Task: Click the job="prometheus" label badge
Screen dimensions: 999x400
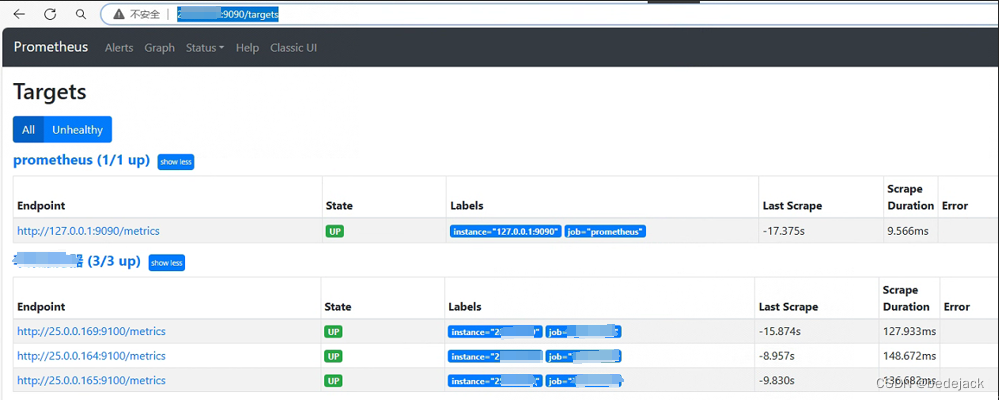Action: pos(605,231)
